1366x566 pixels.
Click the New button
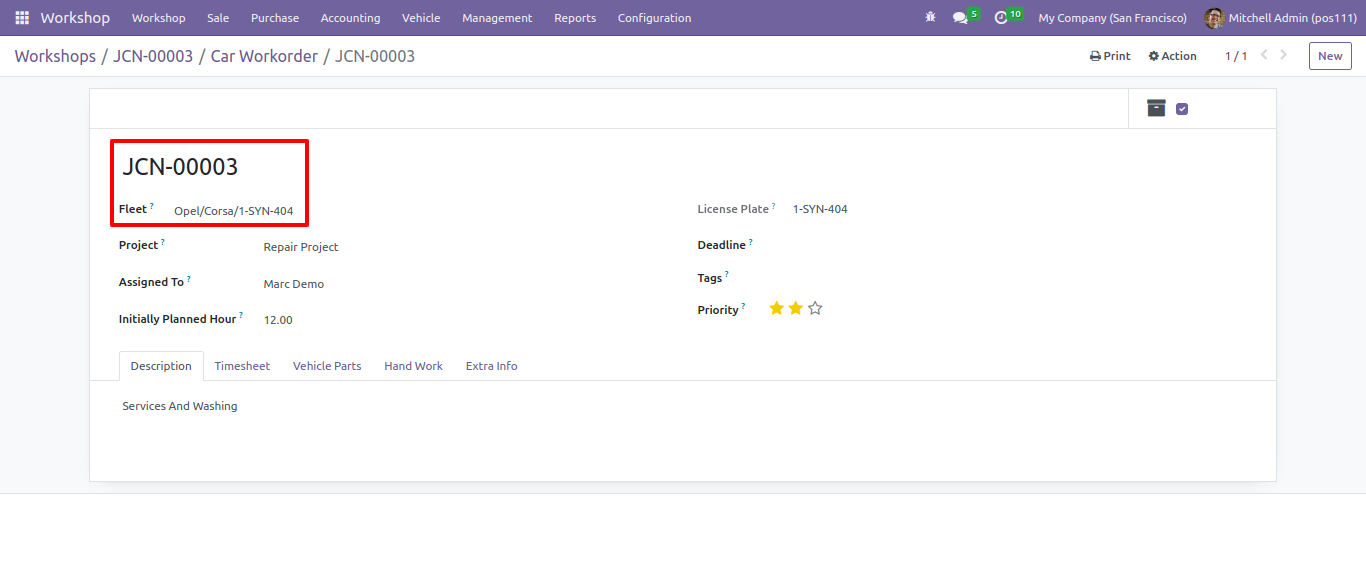pos(1330,56)
